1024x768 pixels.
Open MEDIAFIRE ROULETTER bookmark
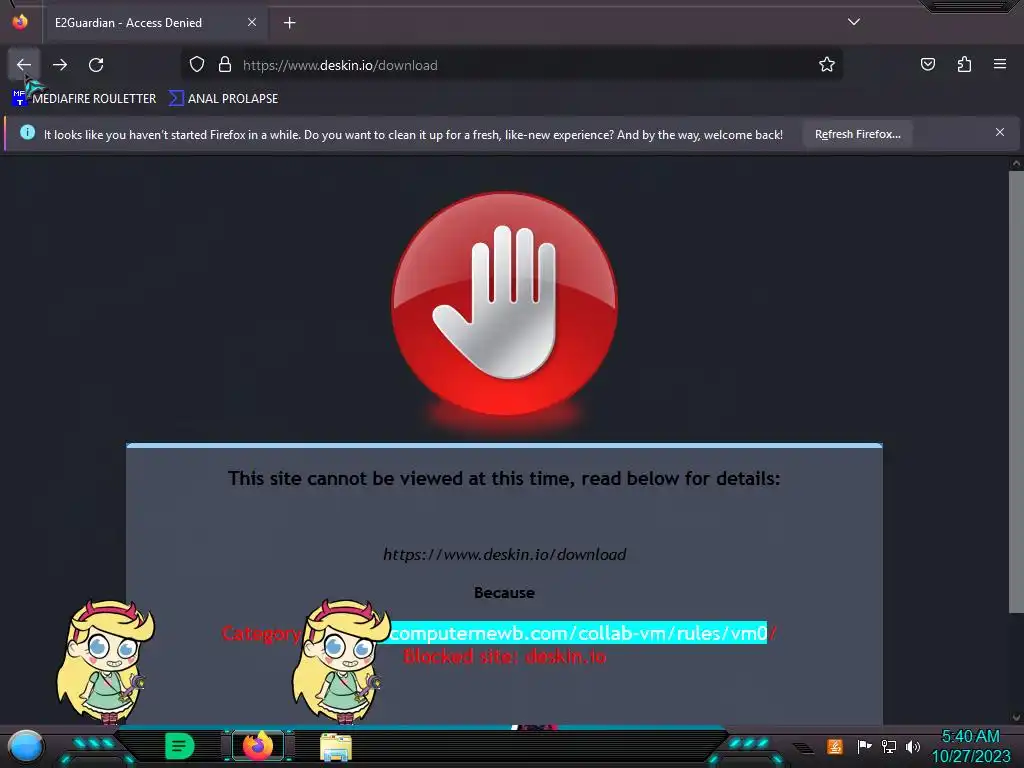pyautogui.click(x=84, y=99)
